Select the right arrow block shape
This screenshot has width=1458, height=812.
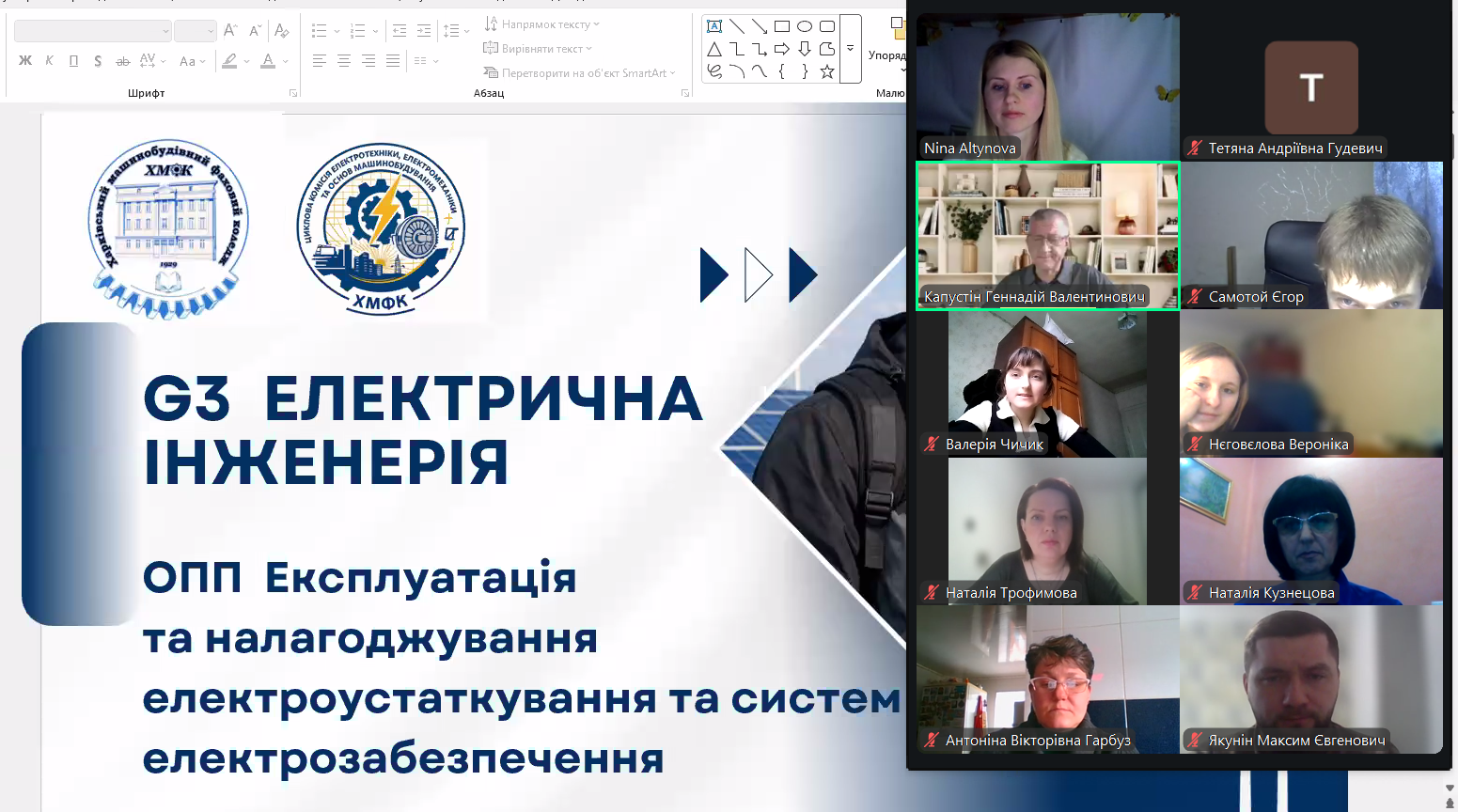point(782,49)
